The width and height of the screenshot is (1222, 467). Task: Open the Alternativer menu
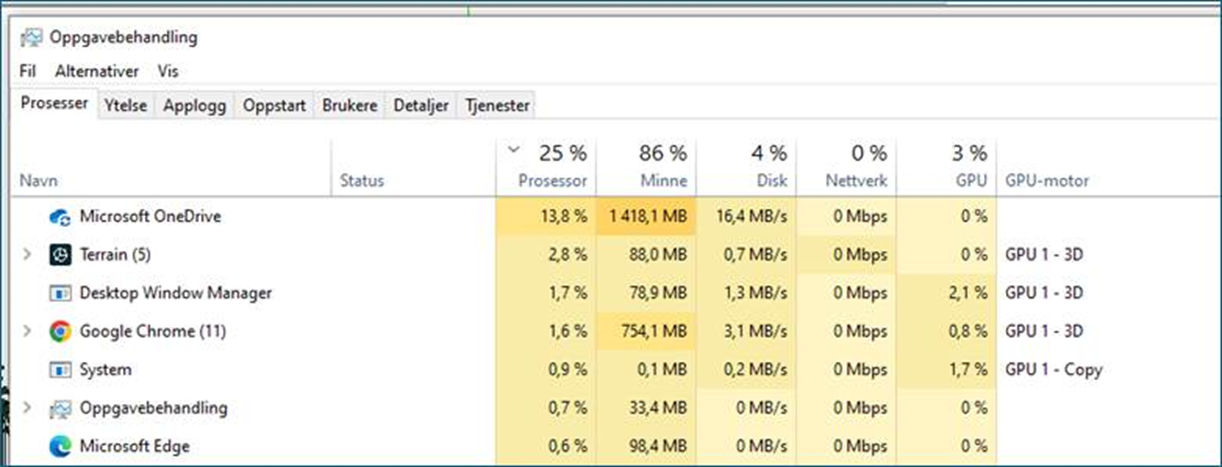coord(97,72)
